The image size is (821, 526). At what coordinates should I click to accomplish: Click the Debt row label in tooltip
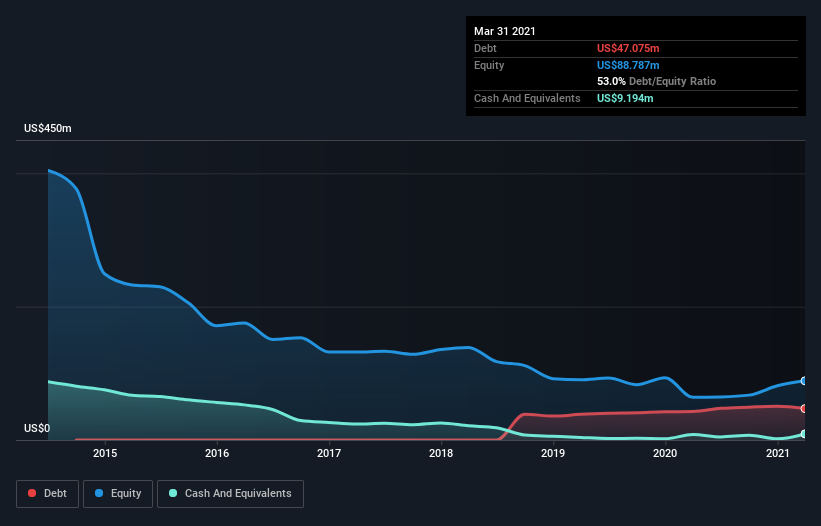click(485, 48)
